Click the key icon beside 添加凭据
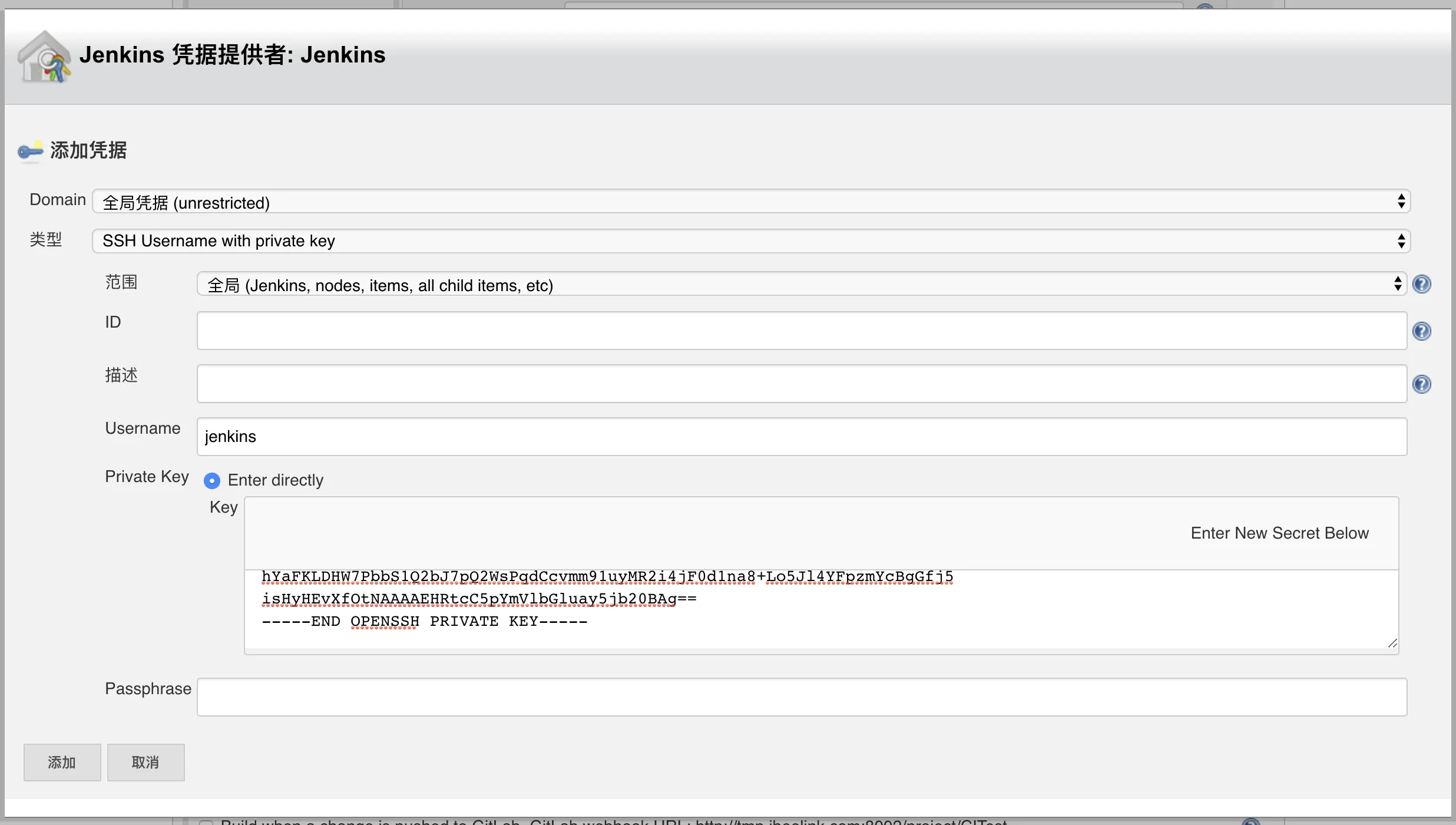This screenshot has height=825, width=1456. click(30, 151)
